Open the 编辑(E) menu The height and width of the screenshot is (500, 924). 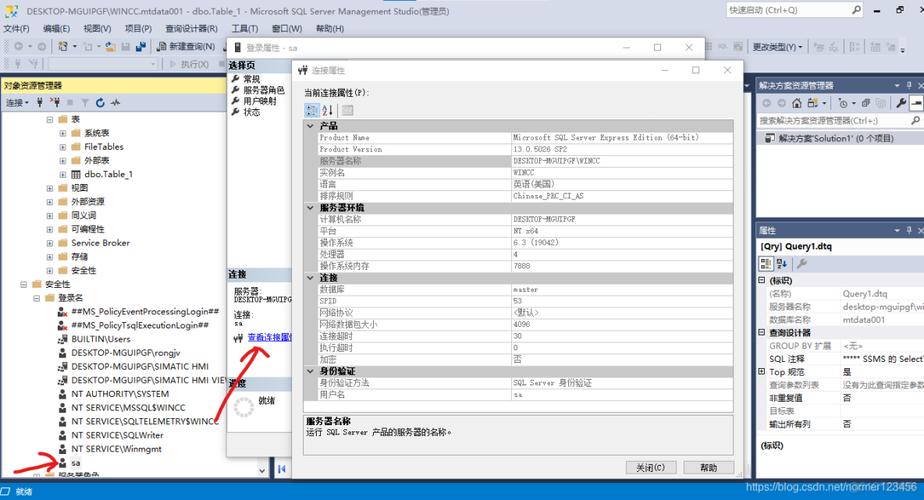[56, 28]
